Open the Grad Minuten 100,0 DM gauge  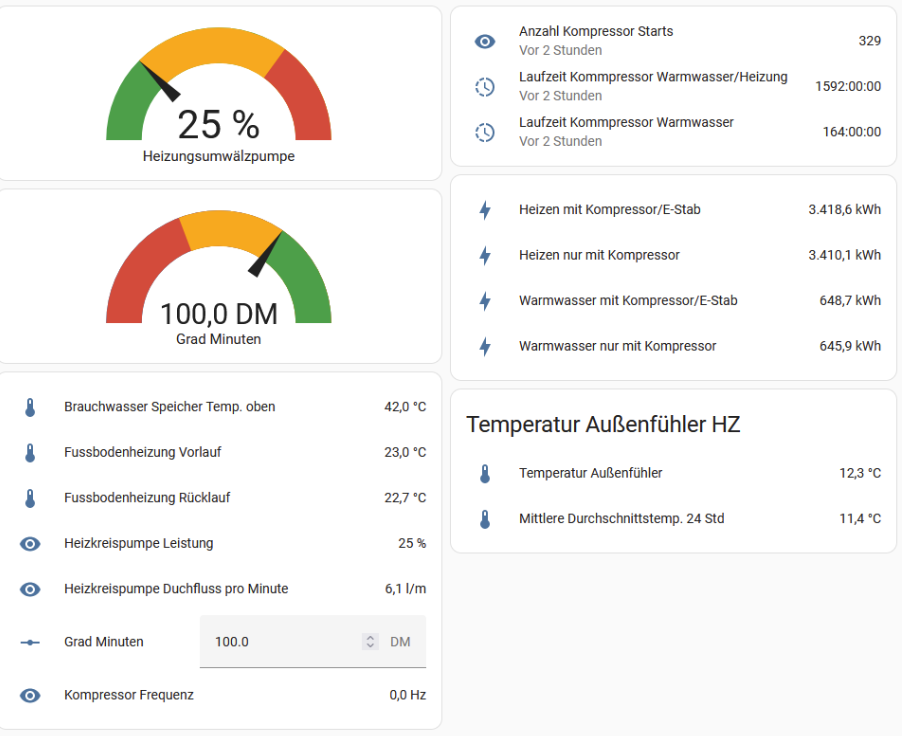[x=219, y=277]
